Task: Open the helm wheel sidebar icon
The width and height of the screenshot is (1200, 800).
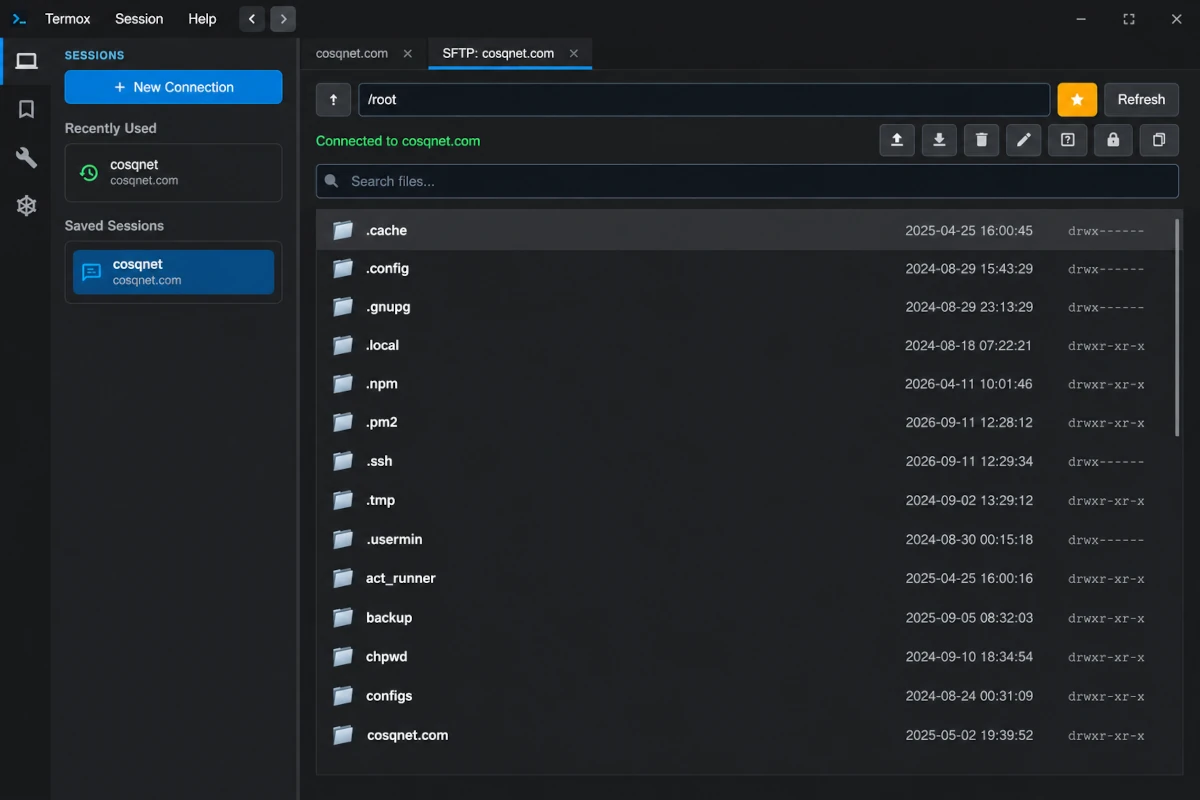Action: click(x=27, y=205)
